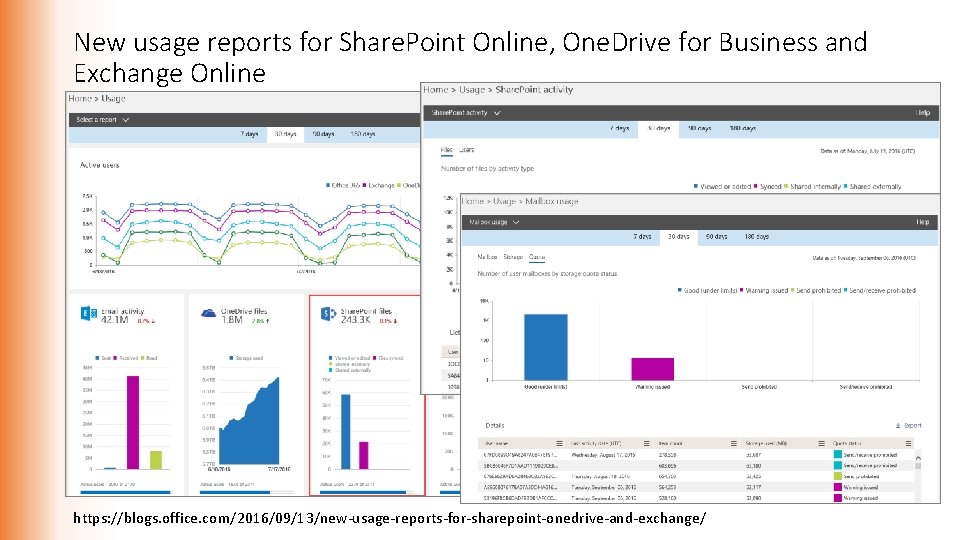
Task: Click the blue Good (under limits) bar
Action: click(x=546, y=347)
